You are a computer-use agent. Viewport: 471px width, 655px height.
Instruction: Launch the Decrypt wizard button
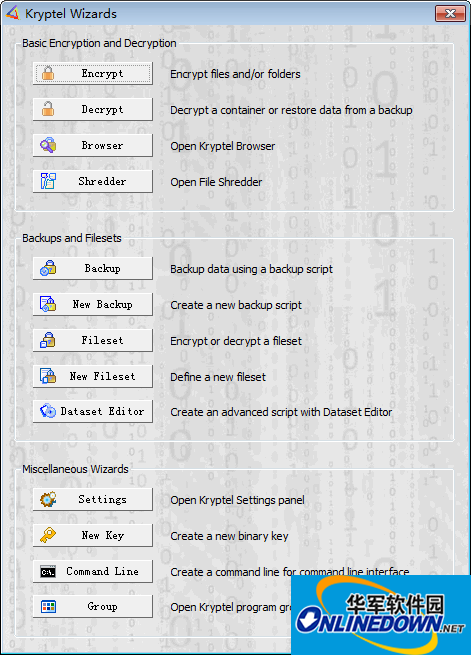pos(93,109)
